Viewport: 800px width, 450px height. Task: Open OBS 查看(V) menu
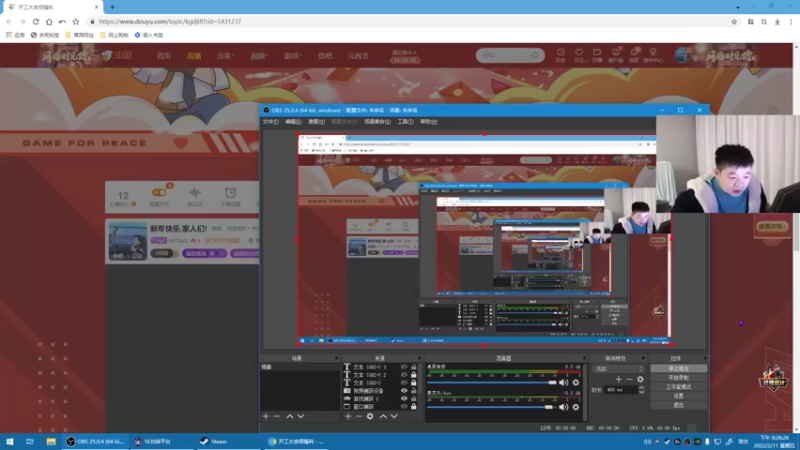coord(316,122)
